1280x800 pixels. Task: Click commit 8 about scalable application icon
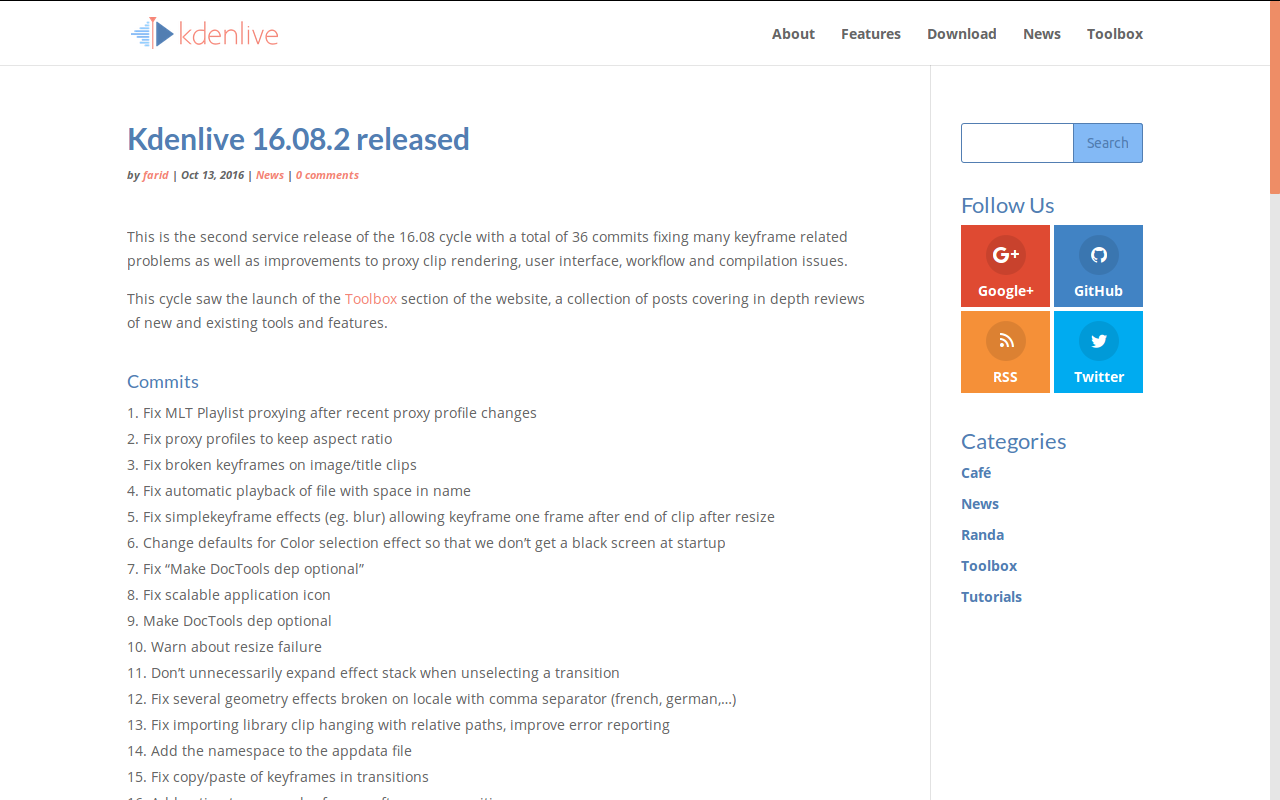(229, 595)
